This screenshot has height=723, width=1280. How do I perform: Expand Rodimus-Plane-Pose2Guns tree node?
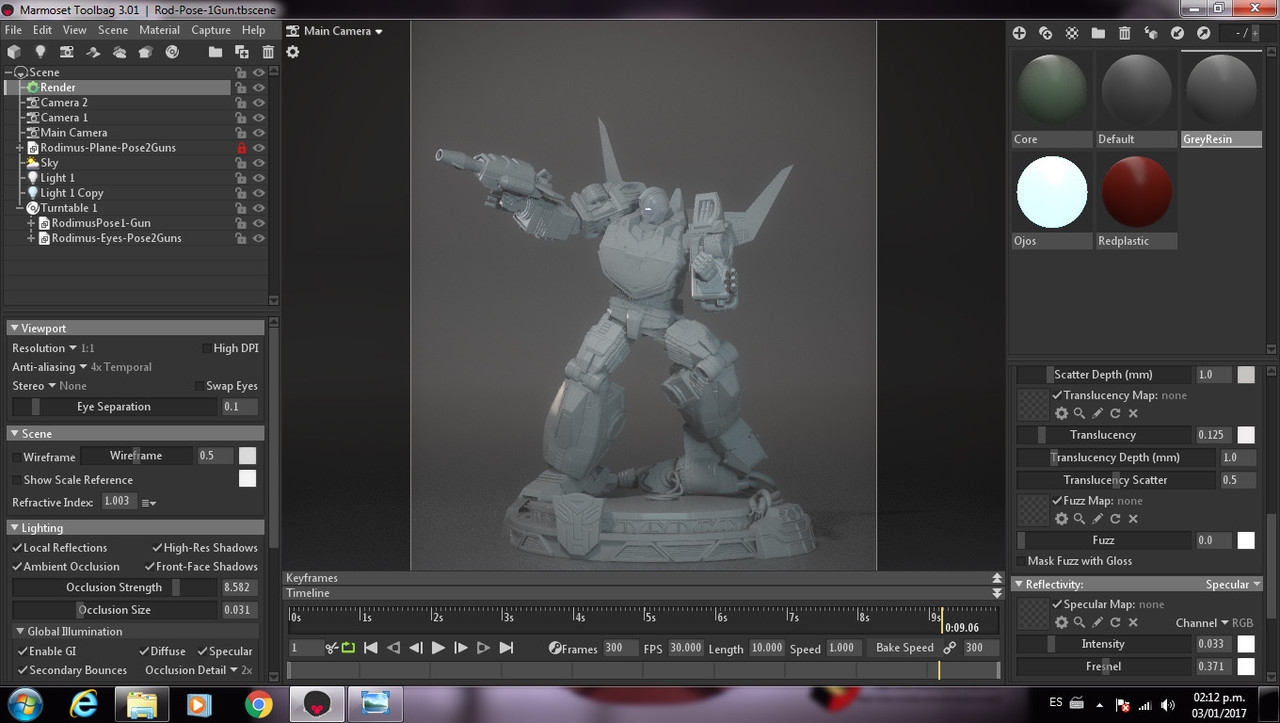20,148
